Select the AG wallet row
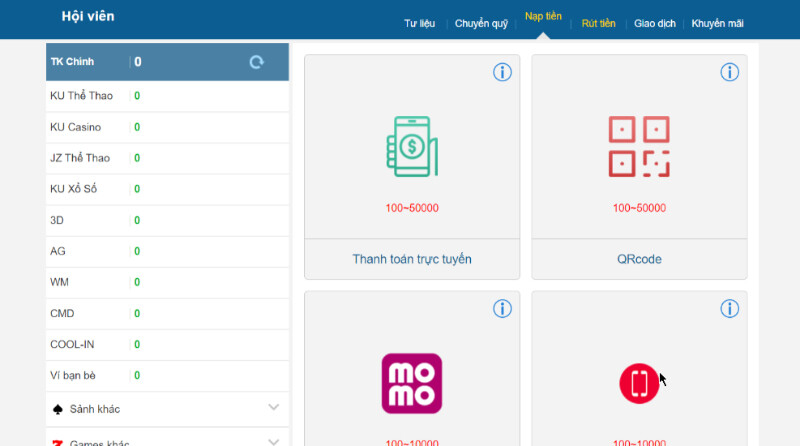Viewport: 800px width, 446px height. point(167,252)
